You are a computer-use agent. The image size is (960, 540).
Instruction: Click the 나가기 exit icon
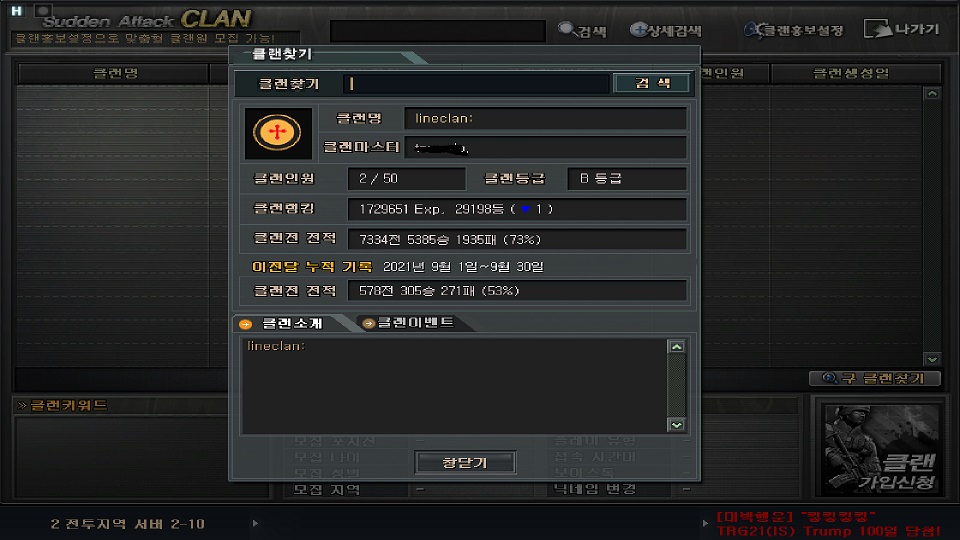pos(878,29)
